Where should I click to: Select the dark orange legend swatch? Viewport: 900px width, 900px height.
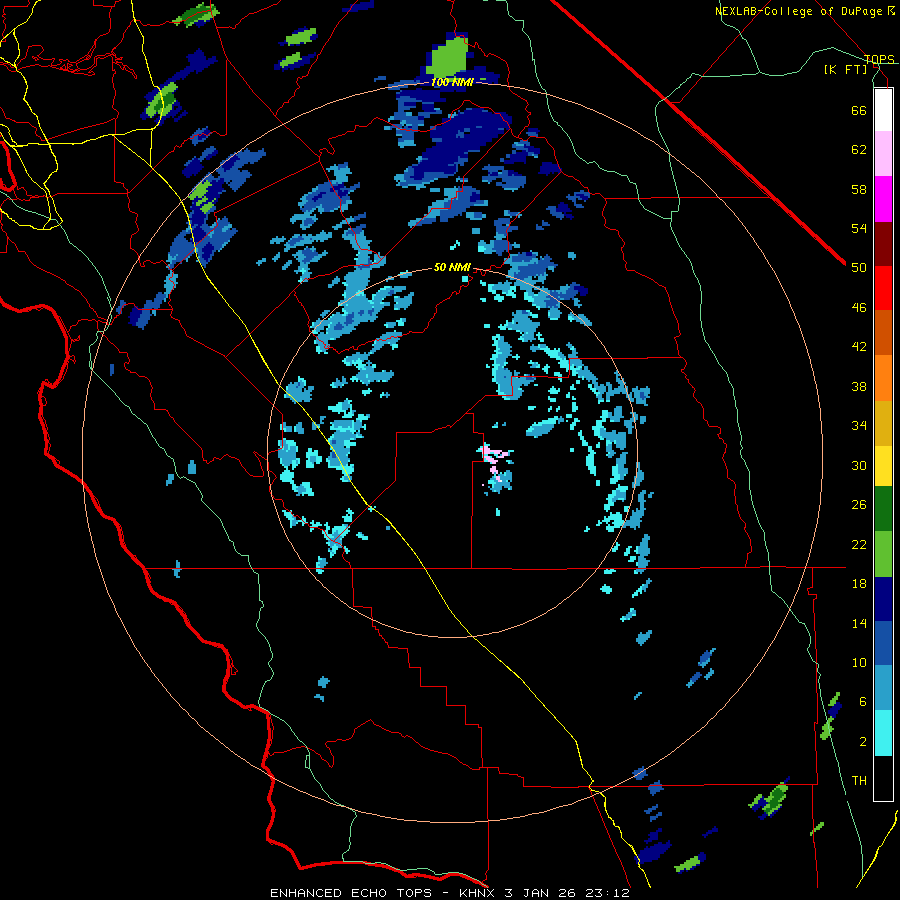point(883,332)
